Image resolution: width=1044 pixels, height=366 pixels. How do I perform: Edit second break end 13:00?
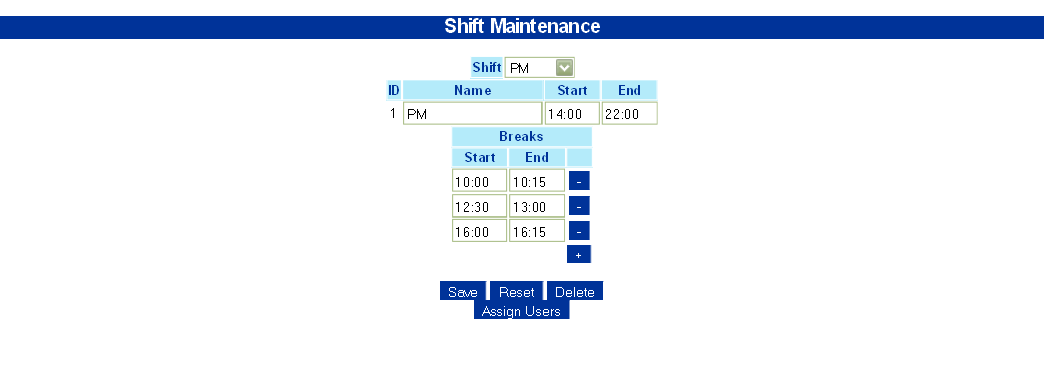coord(537,206)
